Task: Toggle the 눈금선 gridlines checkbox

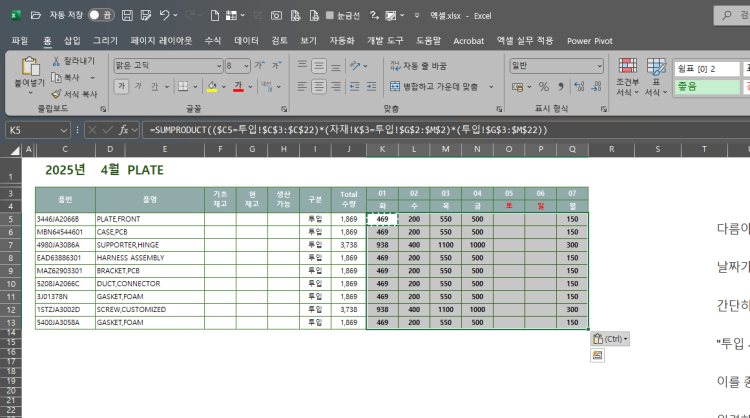Action: 330,15
